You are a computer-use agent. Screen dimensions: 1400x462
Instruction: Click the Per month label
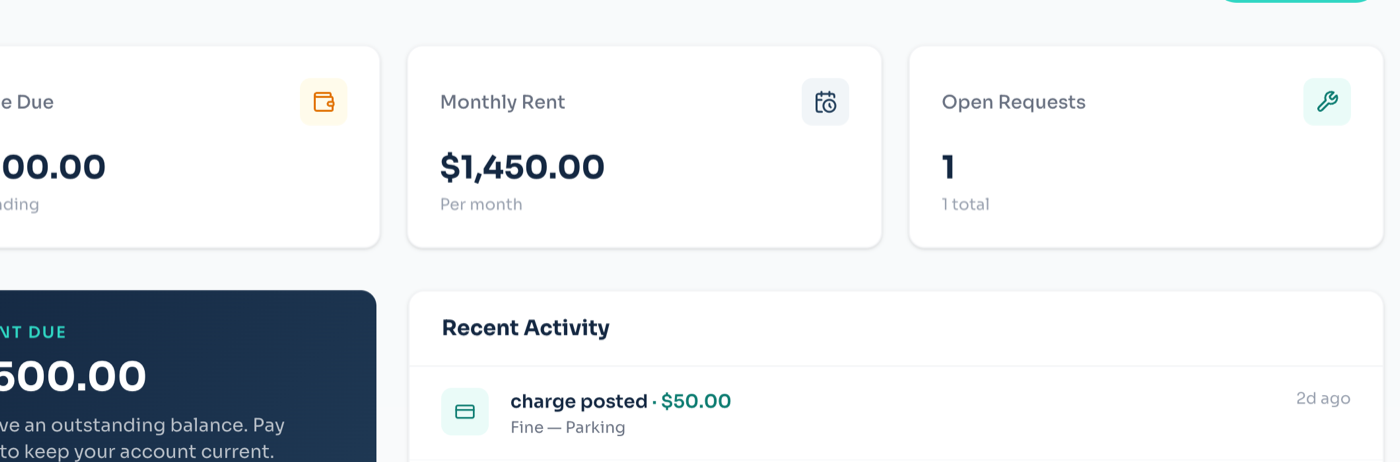tap(481, 204)
